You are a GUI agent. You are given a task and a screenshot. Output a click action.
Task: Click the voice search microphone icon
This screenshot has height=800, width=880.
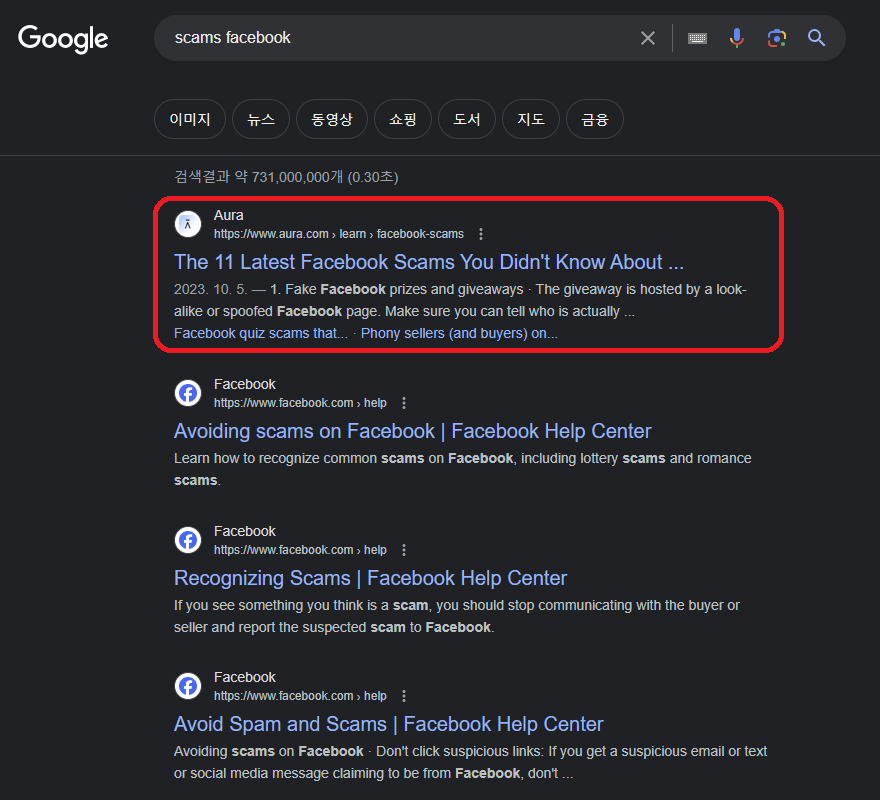(x=737, y=37)
